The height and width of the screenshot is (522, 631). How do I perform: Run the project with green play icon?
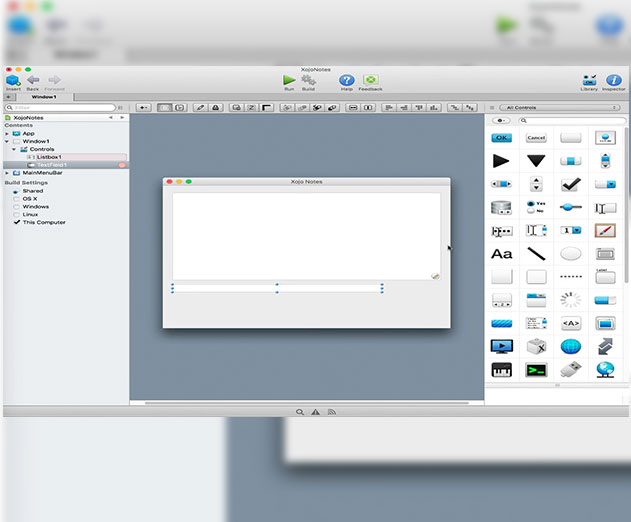(289, 81)
